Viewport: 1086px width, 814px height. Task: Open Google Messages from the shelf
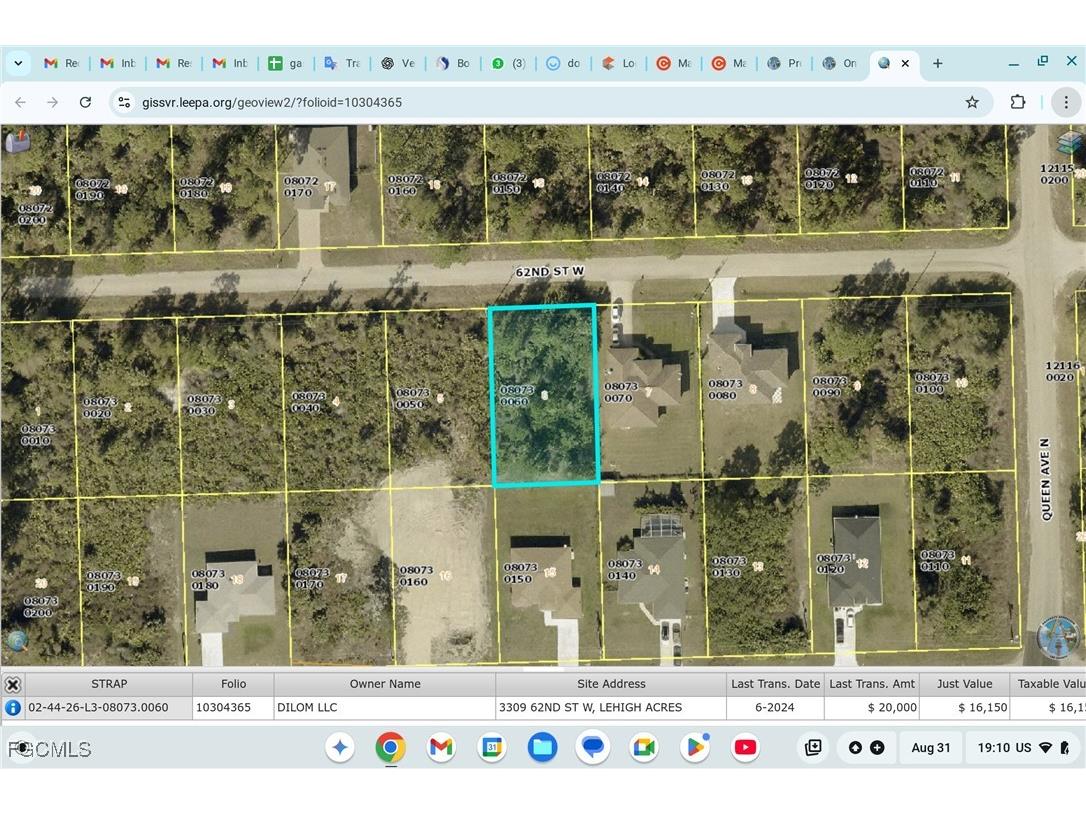(x=593, y=747)
